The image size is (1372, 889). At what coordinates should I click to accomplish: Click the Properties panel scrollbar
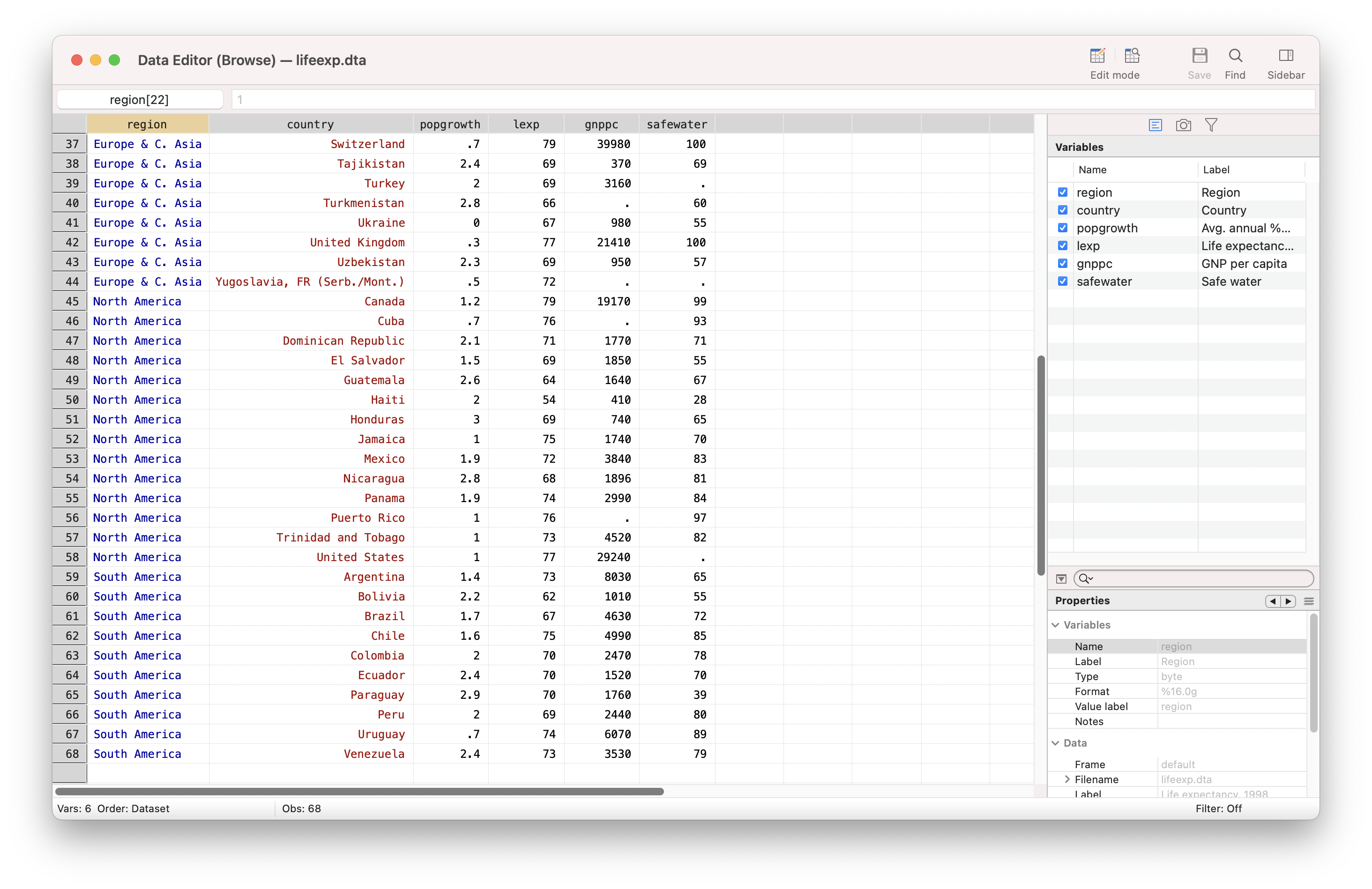(1314, 672)
